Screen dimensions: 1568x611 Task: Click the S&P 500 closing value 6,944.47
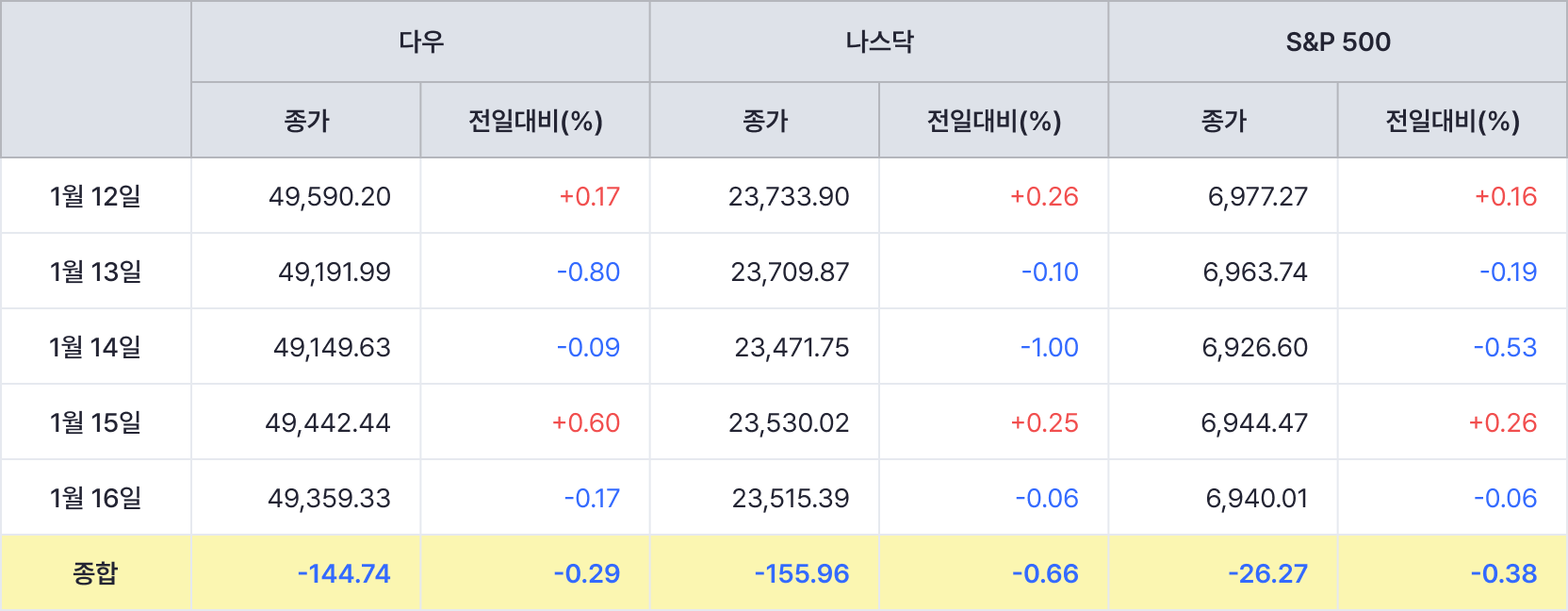click(x=1254, y=422)
